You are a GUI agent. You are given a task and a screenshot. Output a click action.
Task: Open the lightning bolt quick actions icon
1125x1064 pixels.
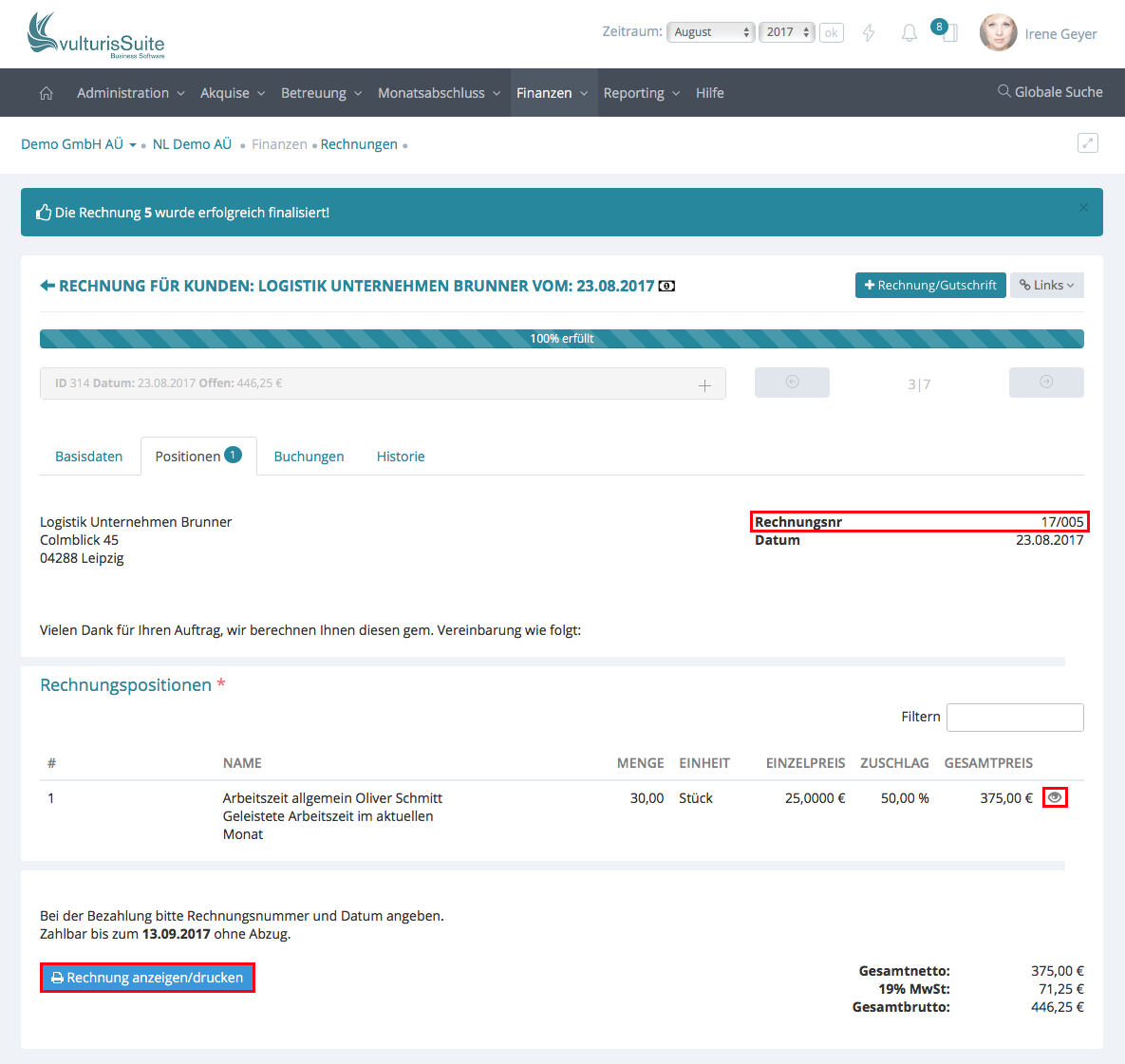coord(869,33)
